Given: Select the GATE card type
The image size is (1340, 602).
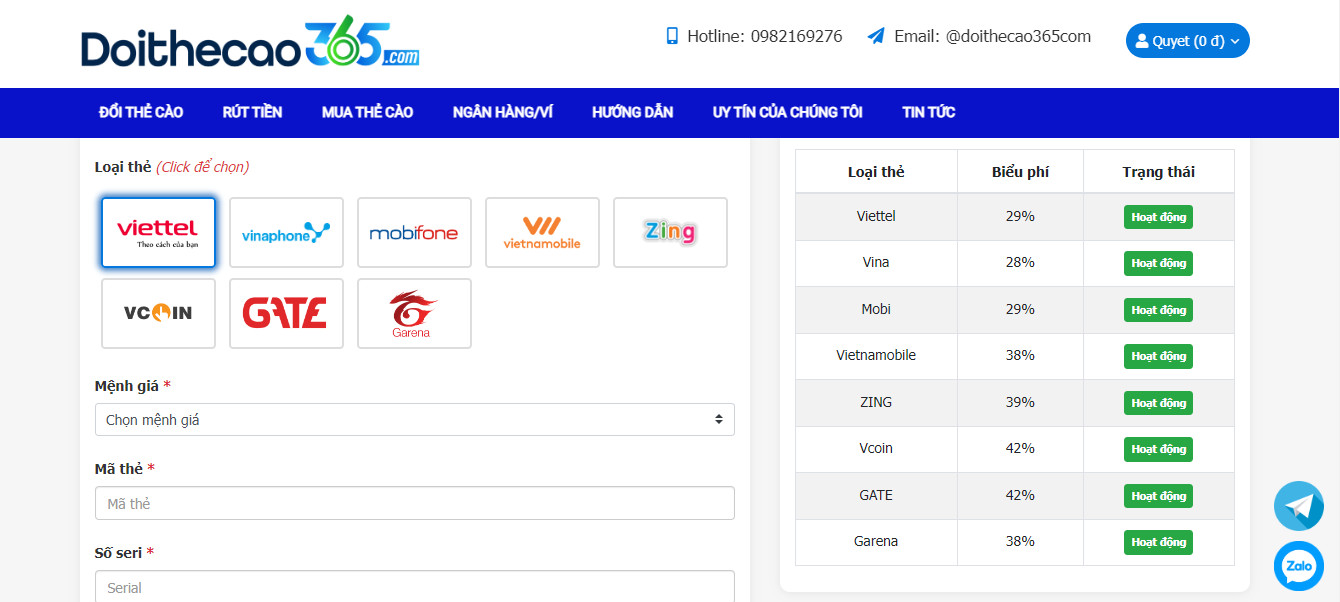Looking at the screenshot, I should [x=286, y=313].
